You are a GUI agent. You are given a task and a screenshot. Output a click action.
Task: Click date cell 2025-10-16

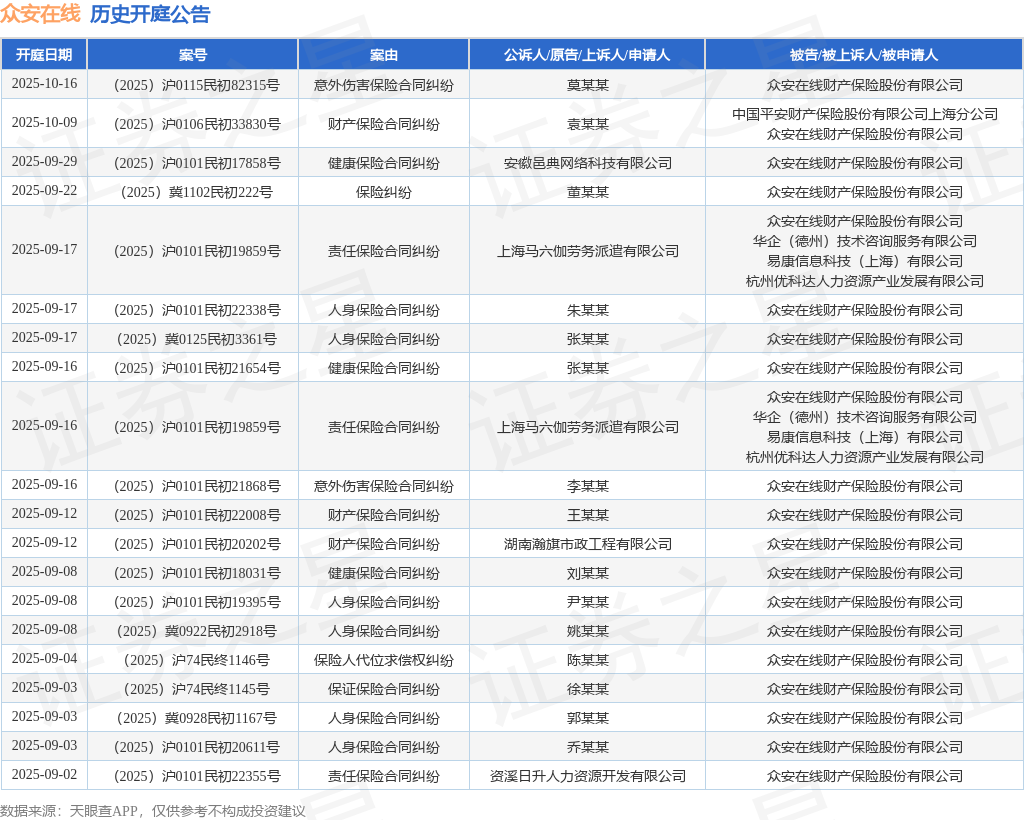(x=44, y=84)
